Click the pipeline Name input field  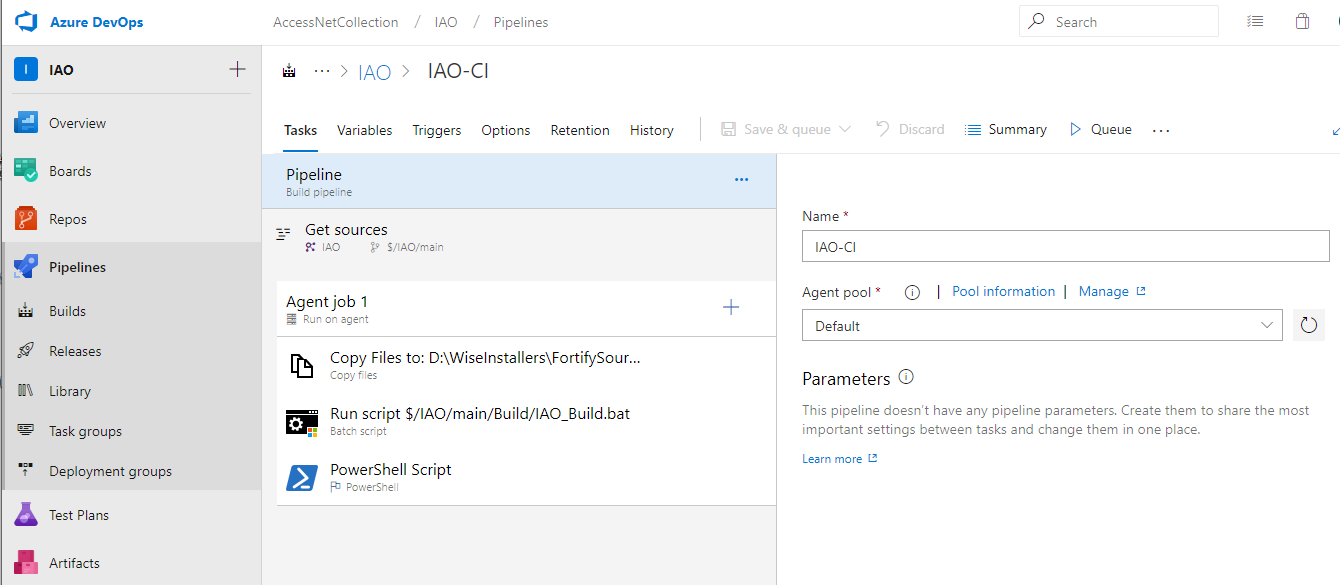tap(1066, 246)
